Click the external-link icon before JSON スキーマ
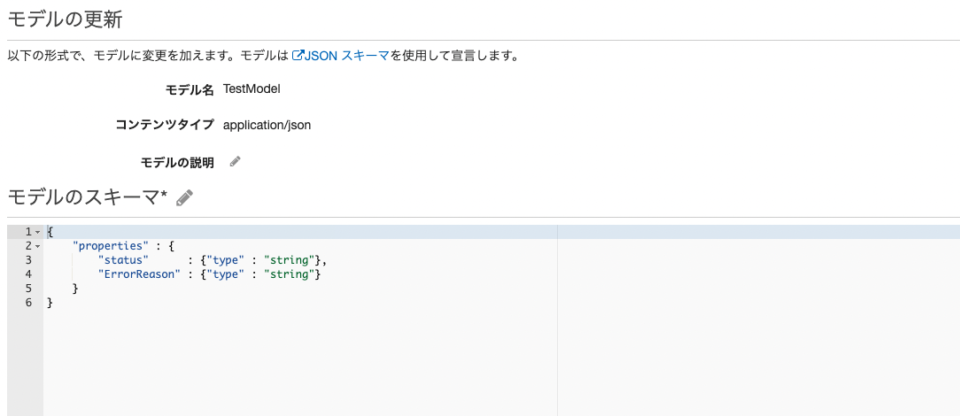960x416 pixels. pos(297,55)
